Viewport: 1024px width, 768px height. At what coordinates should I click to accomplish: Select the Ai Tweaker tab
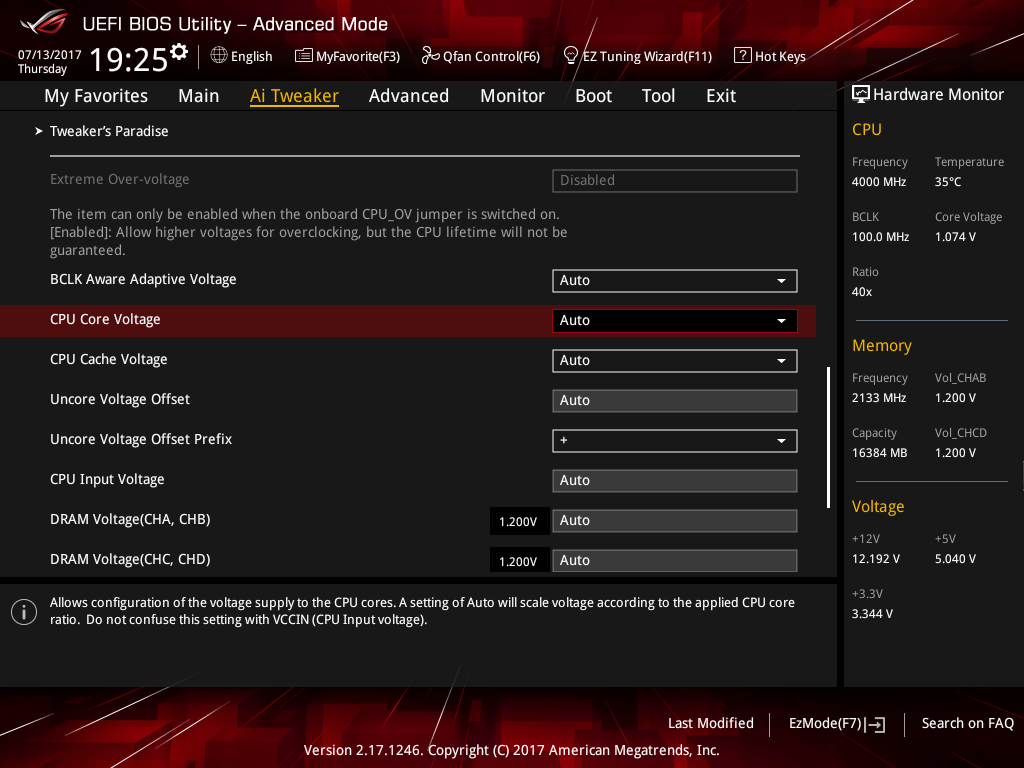tap(294, 96)
